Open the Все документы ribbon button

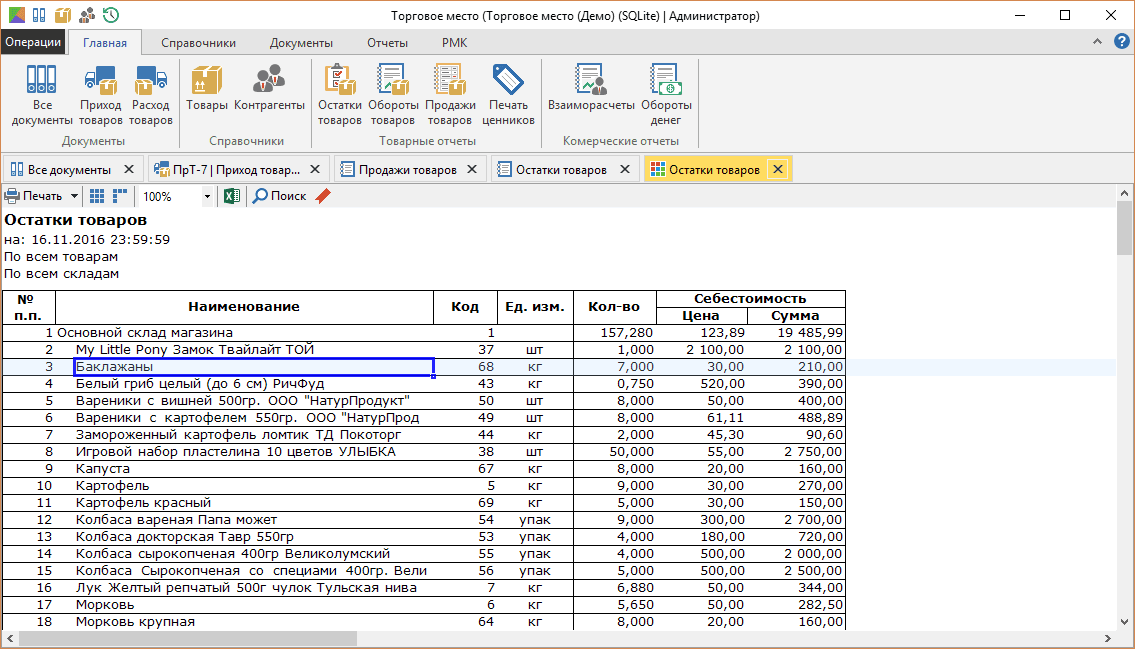pos(42,95)
